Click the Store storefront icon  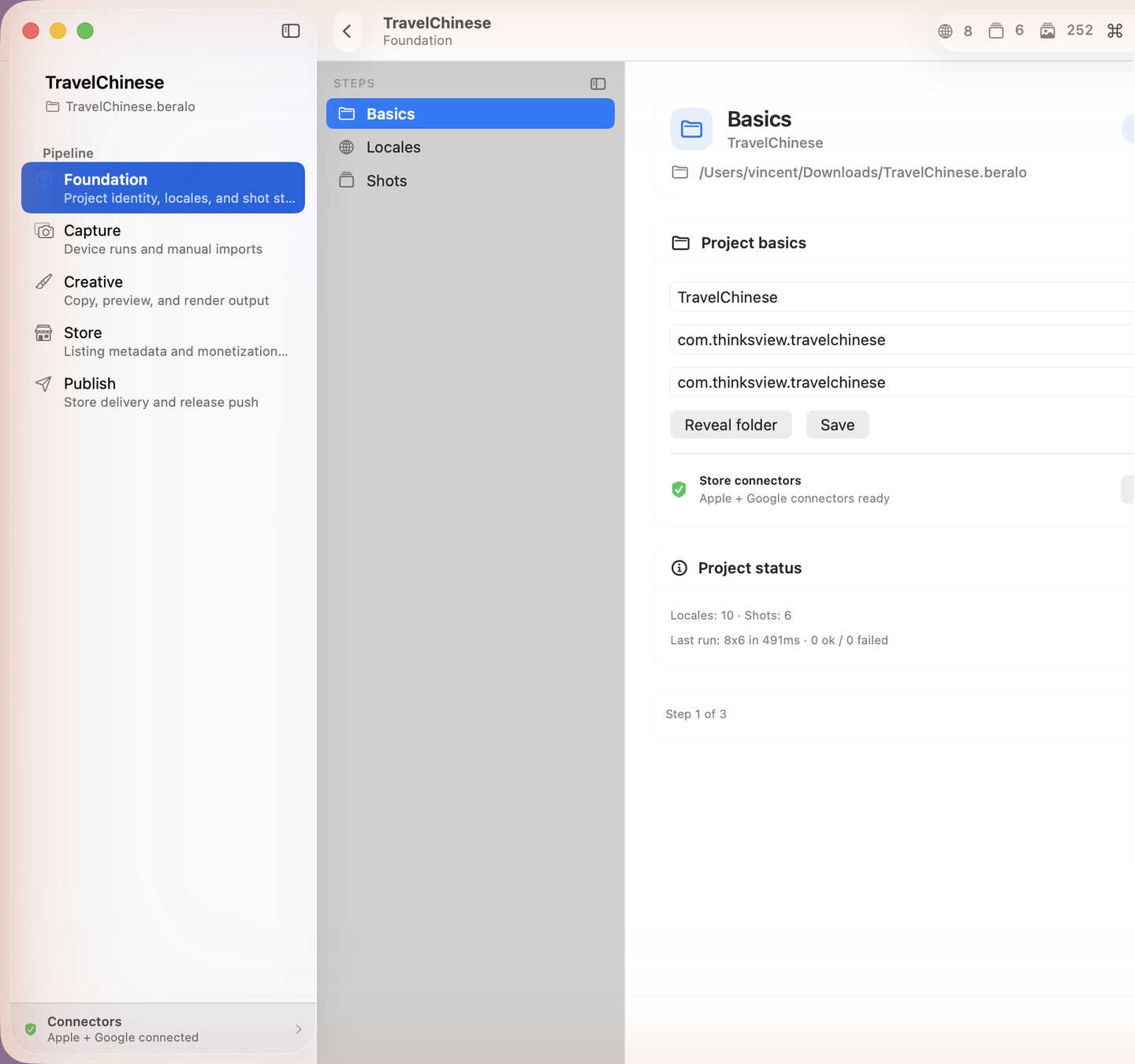click(x=44, y=333)
